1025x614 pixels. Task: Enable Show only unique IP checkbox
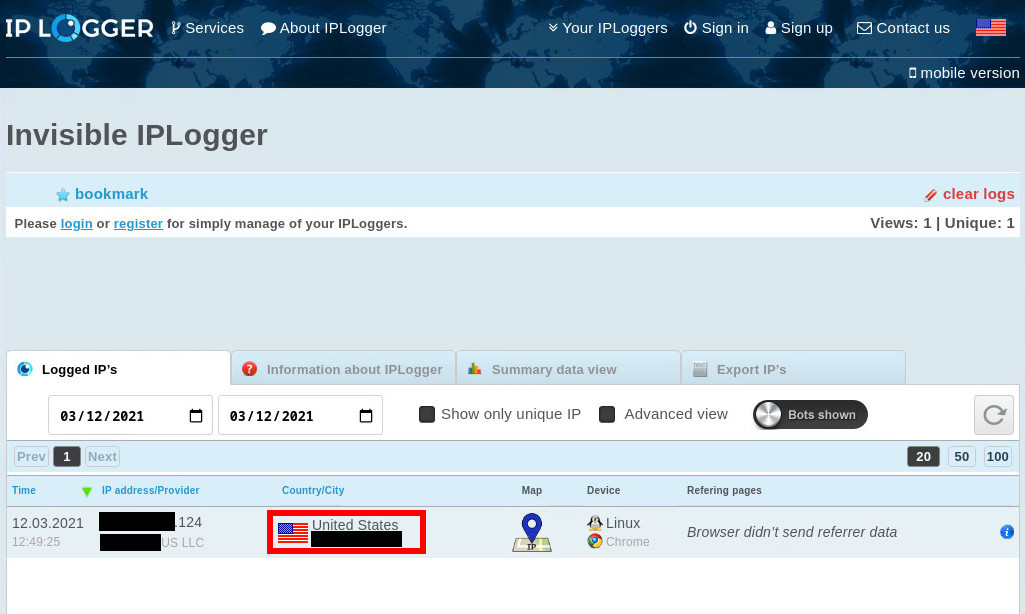tap(427, 414)
